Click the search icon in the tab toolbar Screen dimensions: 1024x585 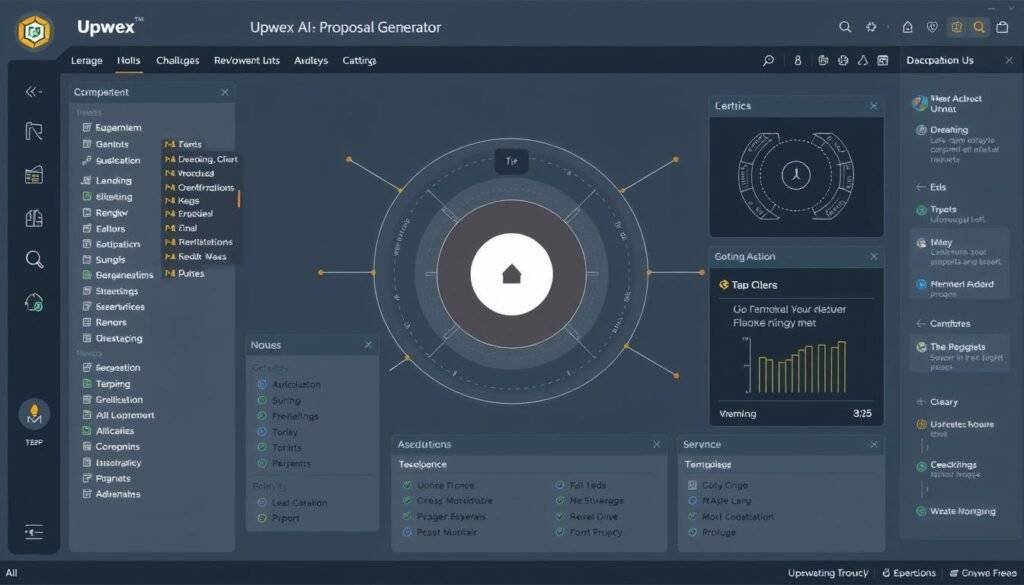click(769, 60)
